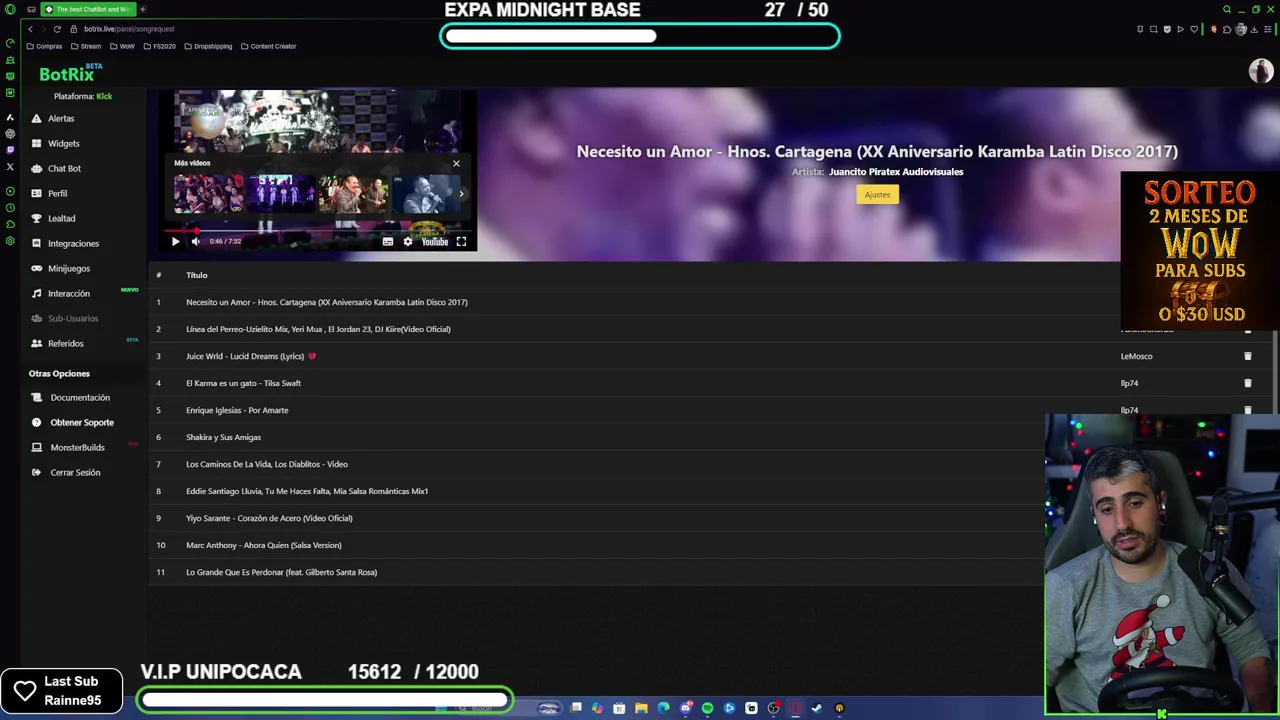This screenshot has height=720, width=1280.
Task: Open Alertas in the sidebar
Action: coord(60,118)
